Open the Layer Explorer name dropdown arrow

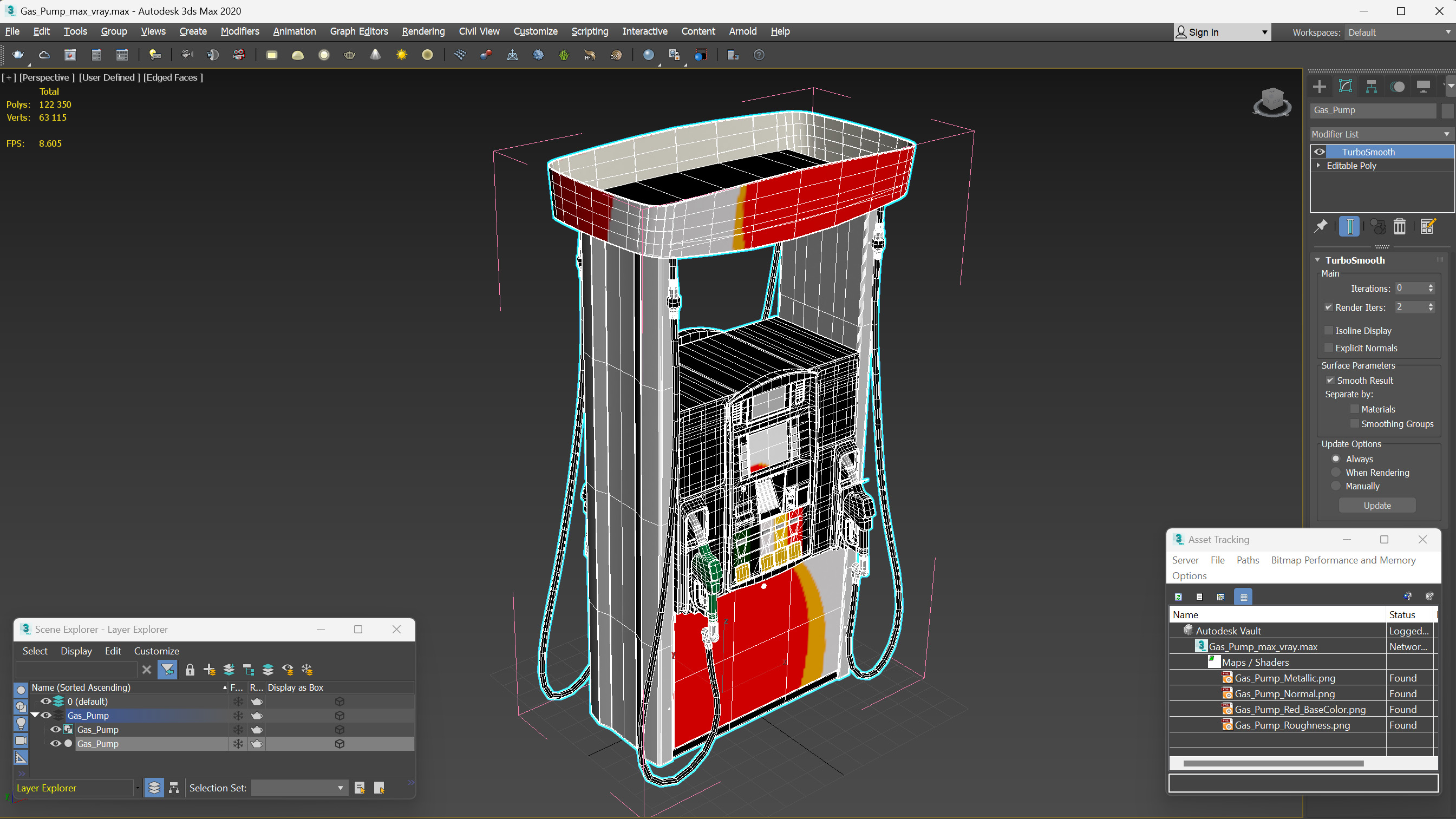[138, 788]
